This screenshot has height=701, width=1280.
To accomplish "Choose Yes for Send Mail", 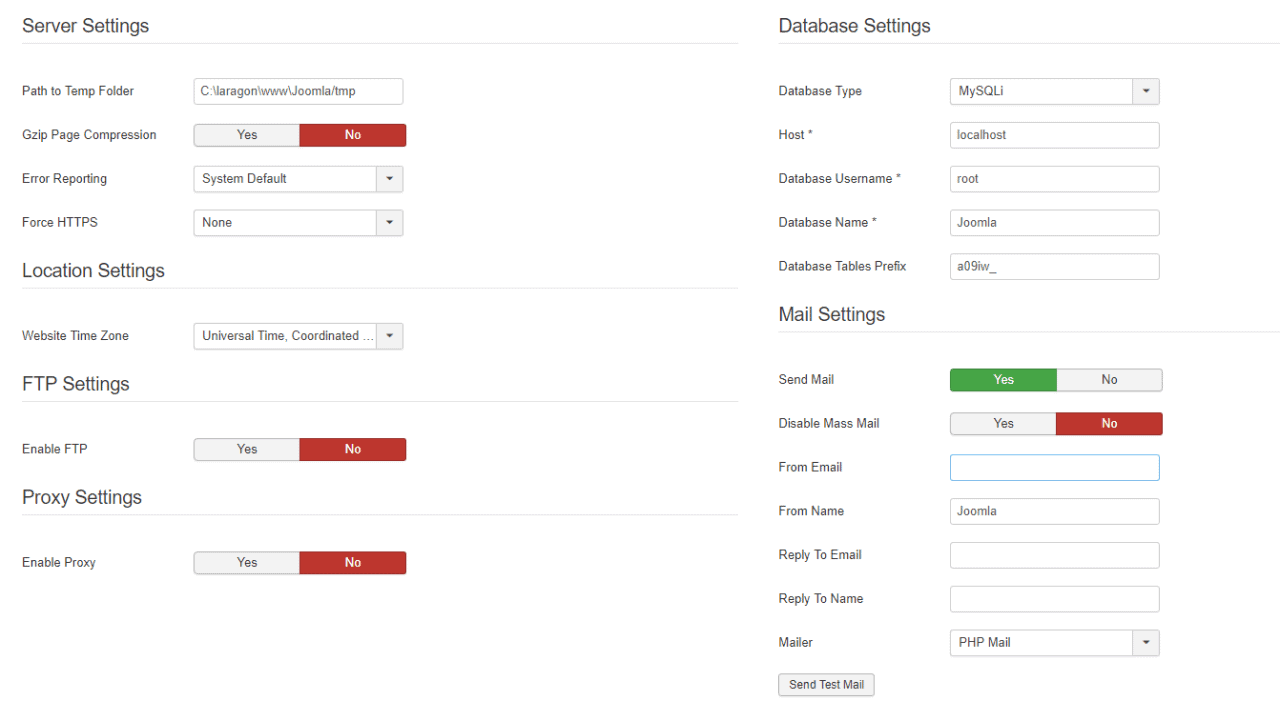I will (1003, 380).
